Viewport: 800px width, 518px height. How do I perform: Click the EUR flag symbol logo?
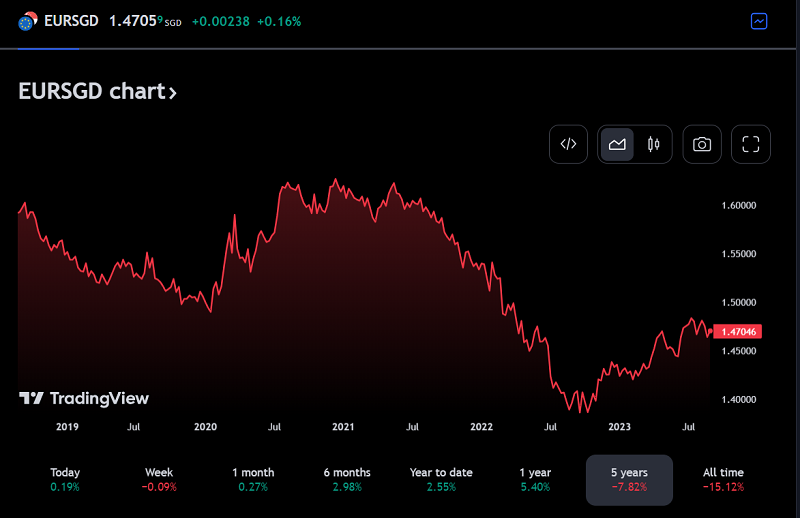pos(28,21)
